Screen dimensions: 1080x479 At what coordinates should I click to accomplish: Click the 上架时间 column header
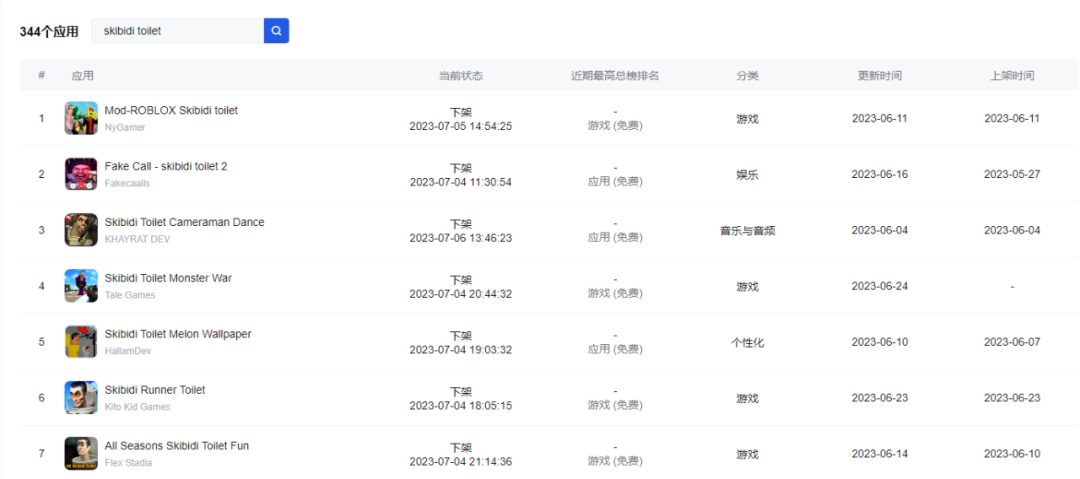(x=1012, y=76)
